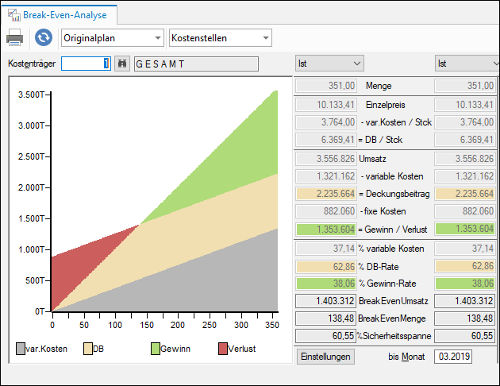This screenshot has height=386, width=500.
Task: Click left Menge value 351,00
Action: click(326, 86)
